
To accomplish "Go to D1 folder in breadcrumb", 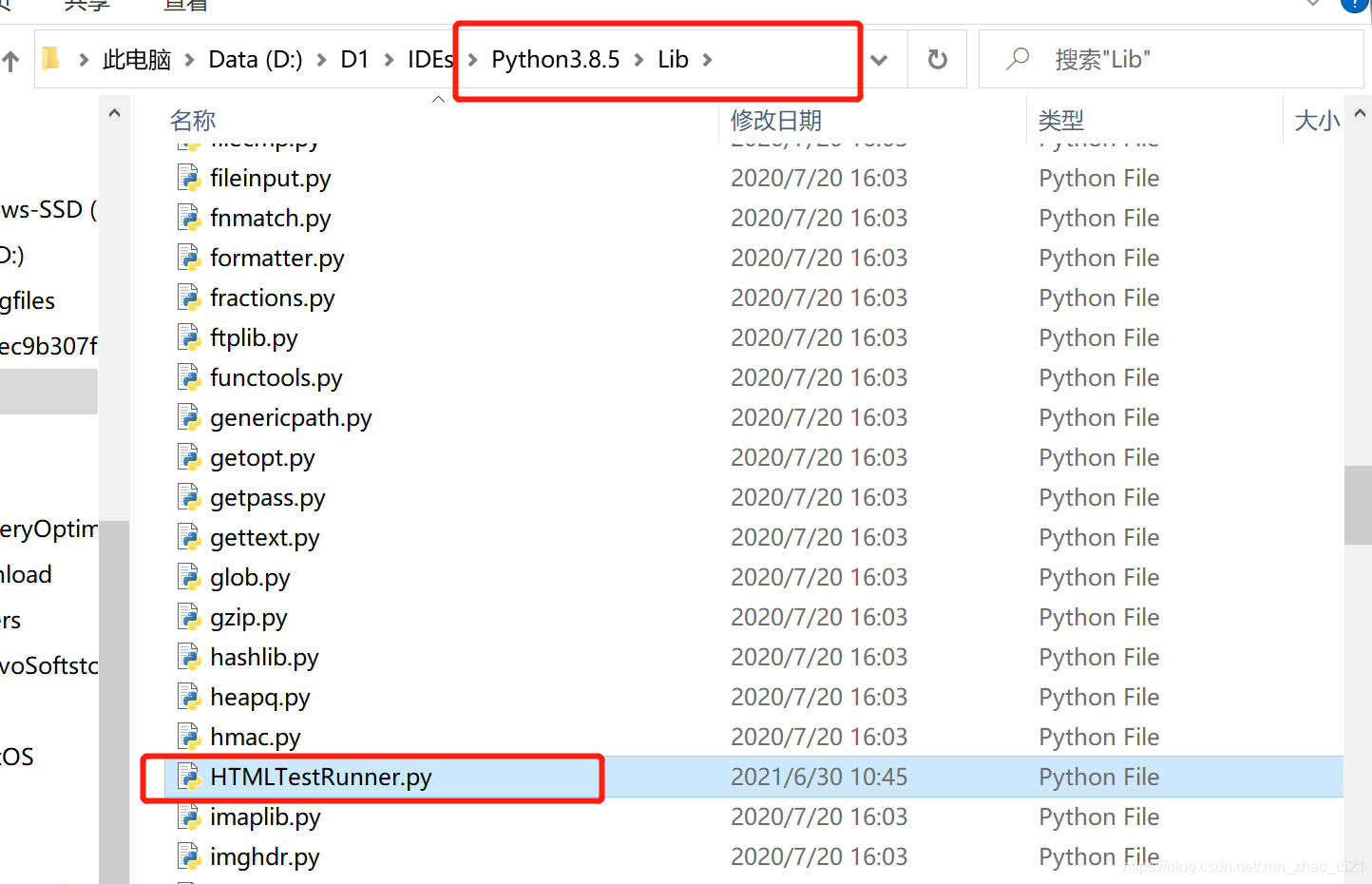I will [354, 60].
